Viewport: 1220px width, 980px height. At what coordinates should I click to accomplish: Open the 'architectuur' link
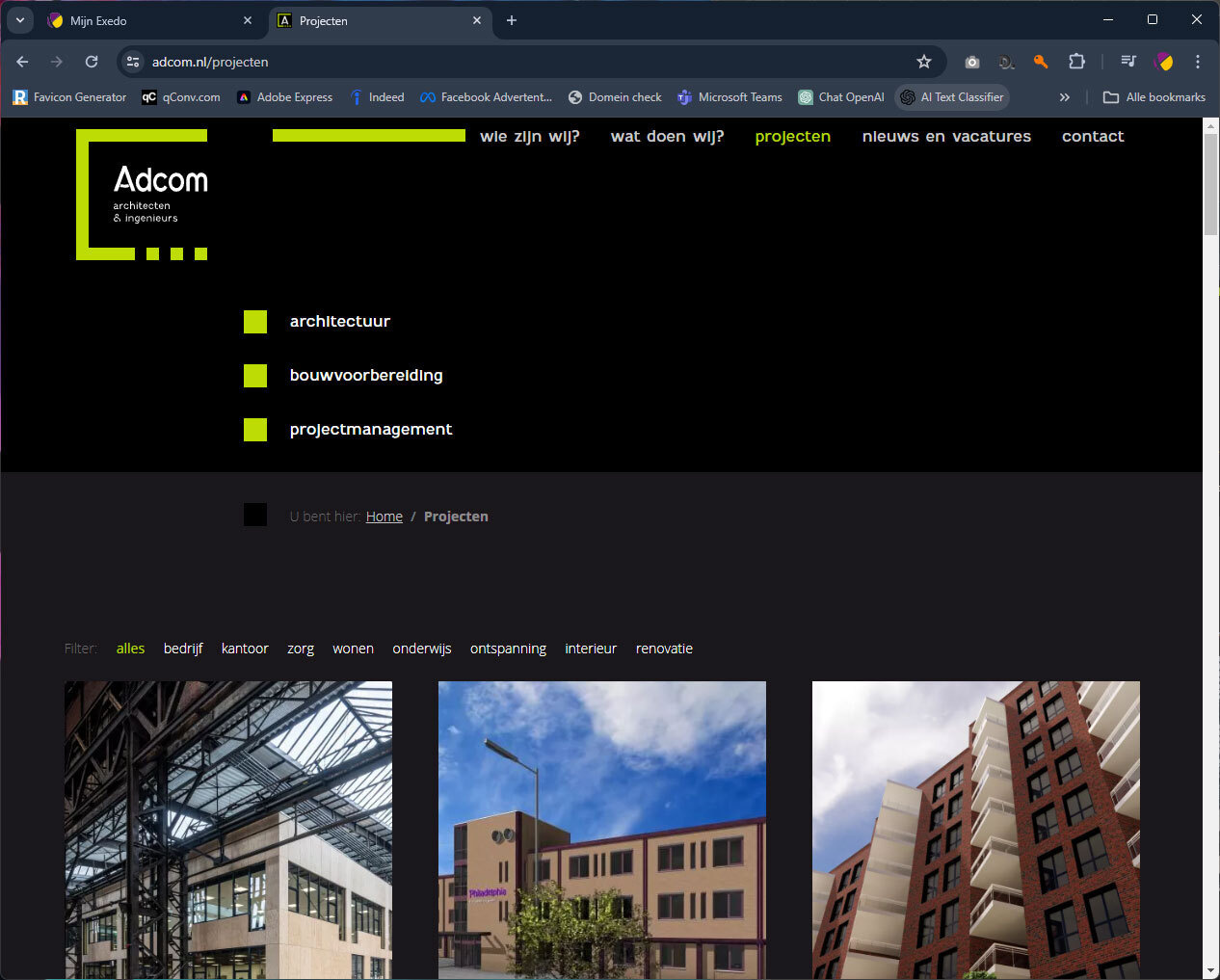tap(339, 322)
